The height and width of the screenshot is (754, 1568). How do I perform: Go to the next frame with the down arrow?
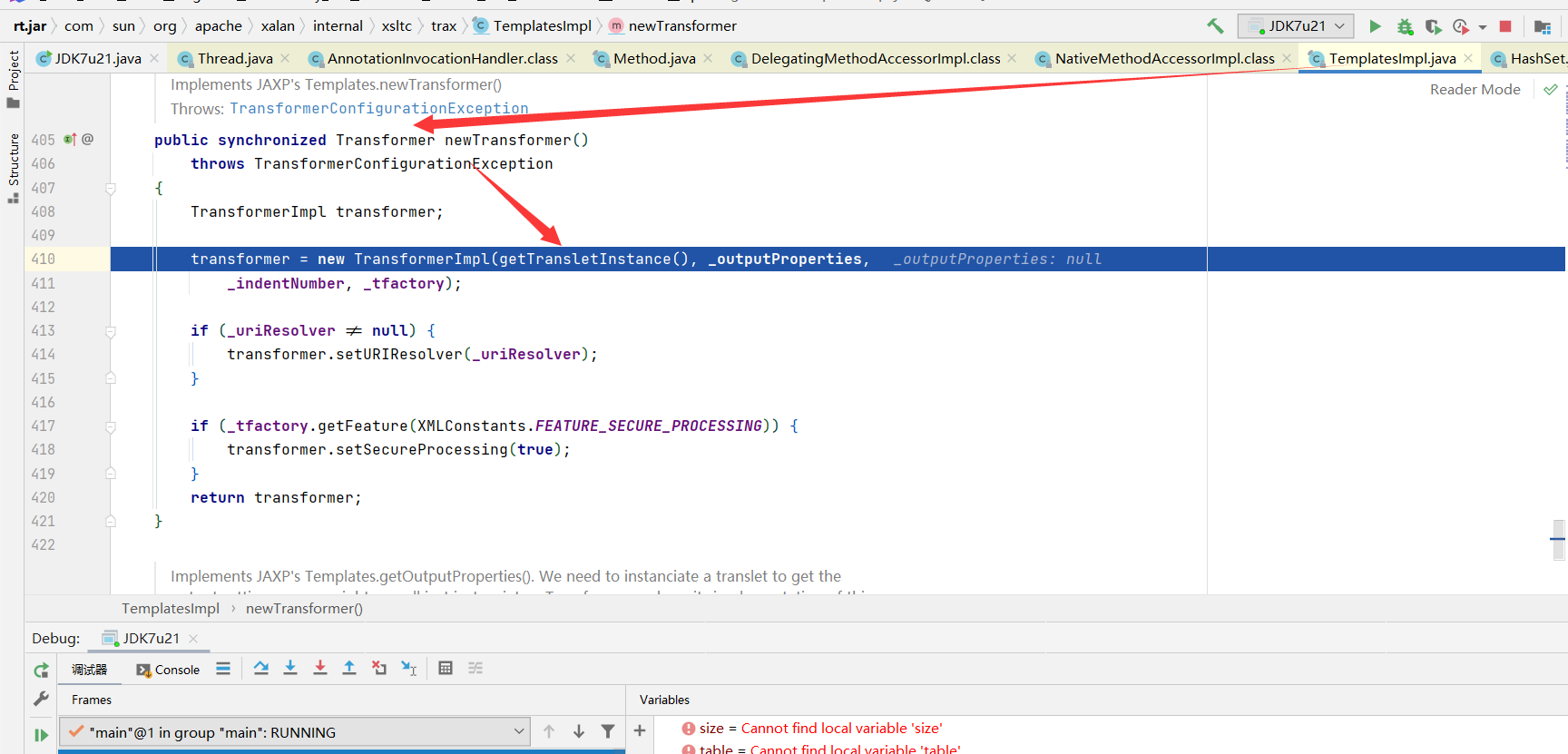click(579, 731)
